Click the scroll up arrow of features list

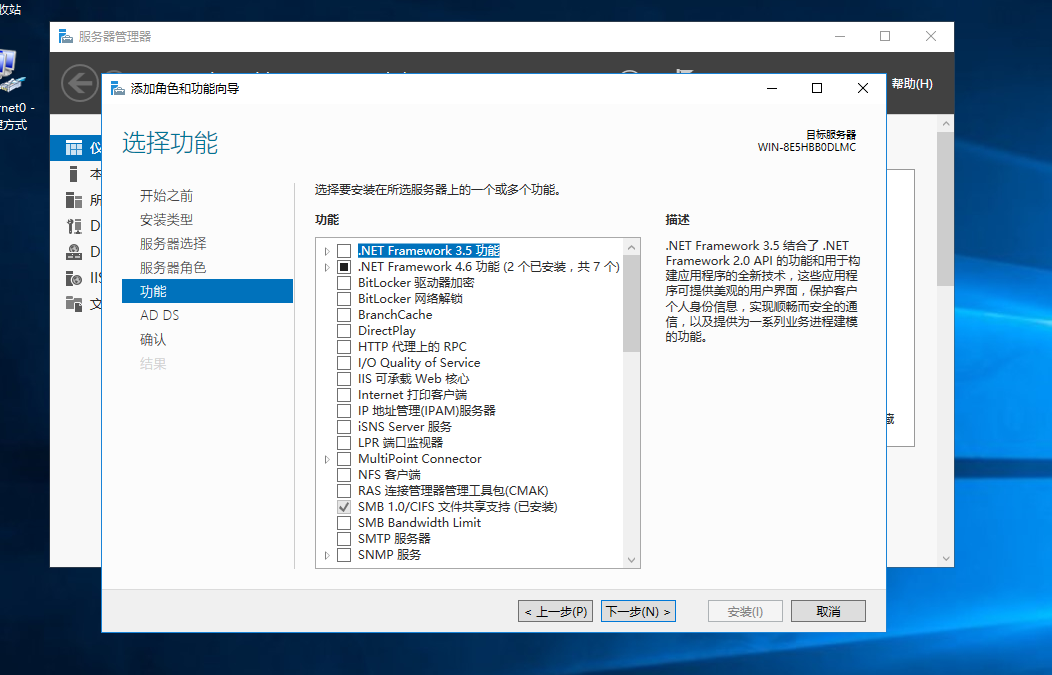pos(631,248)
